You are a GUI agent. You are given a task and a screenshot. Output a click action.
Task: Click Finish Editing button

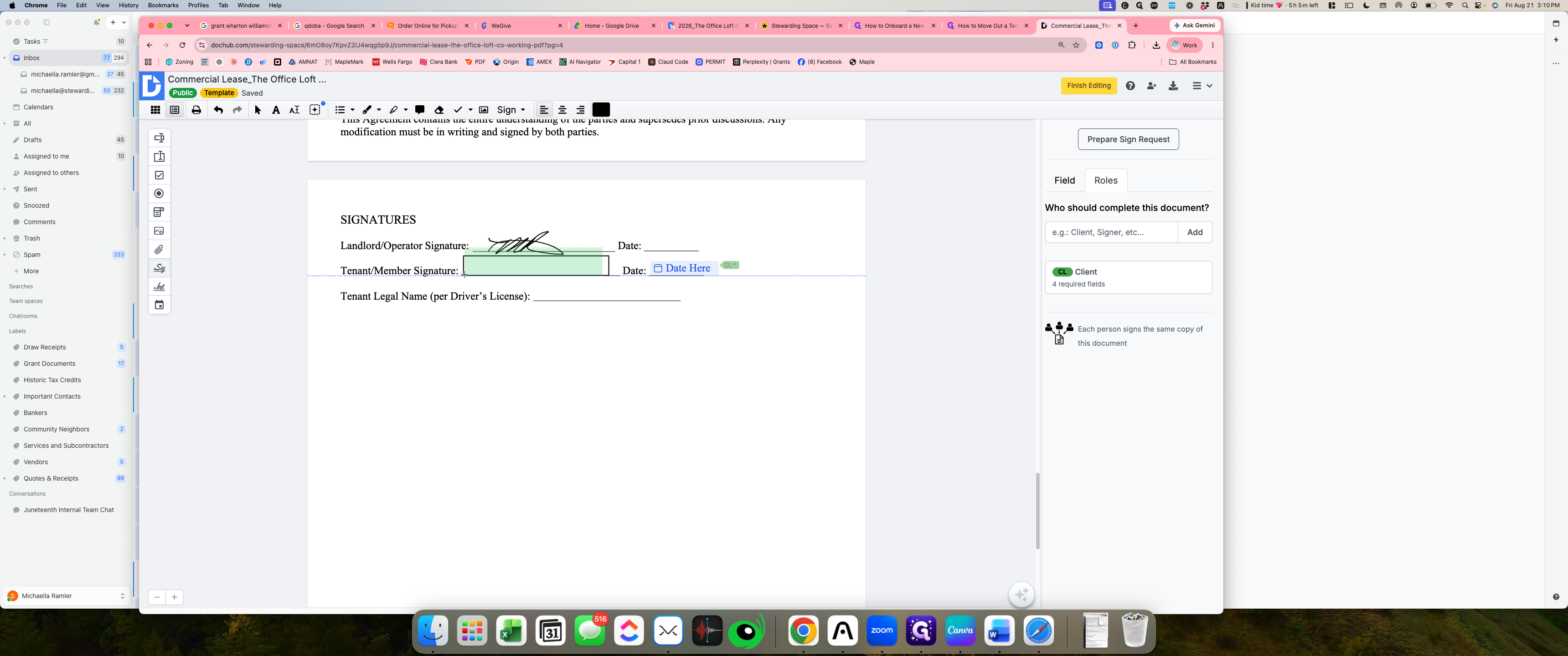point(1088,86)
